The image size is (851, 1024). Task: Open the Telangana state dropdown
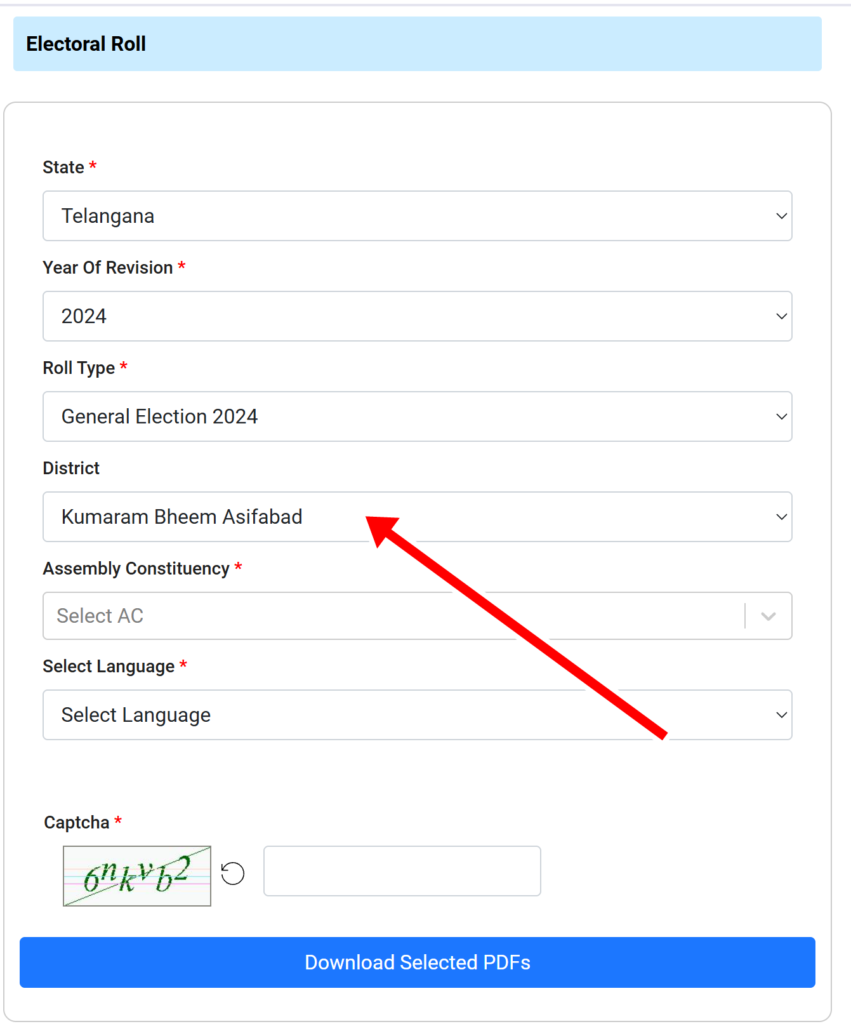pos(417,216)
